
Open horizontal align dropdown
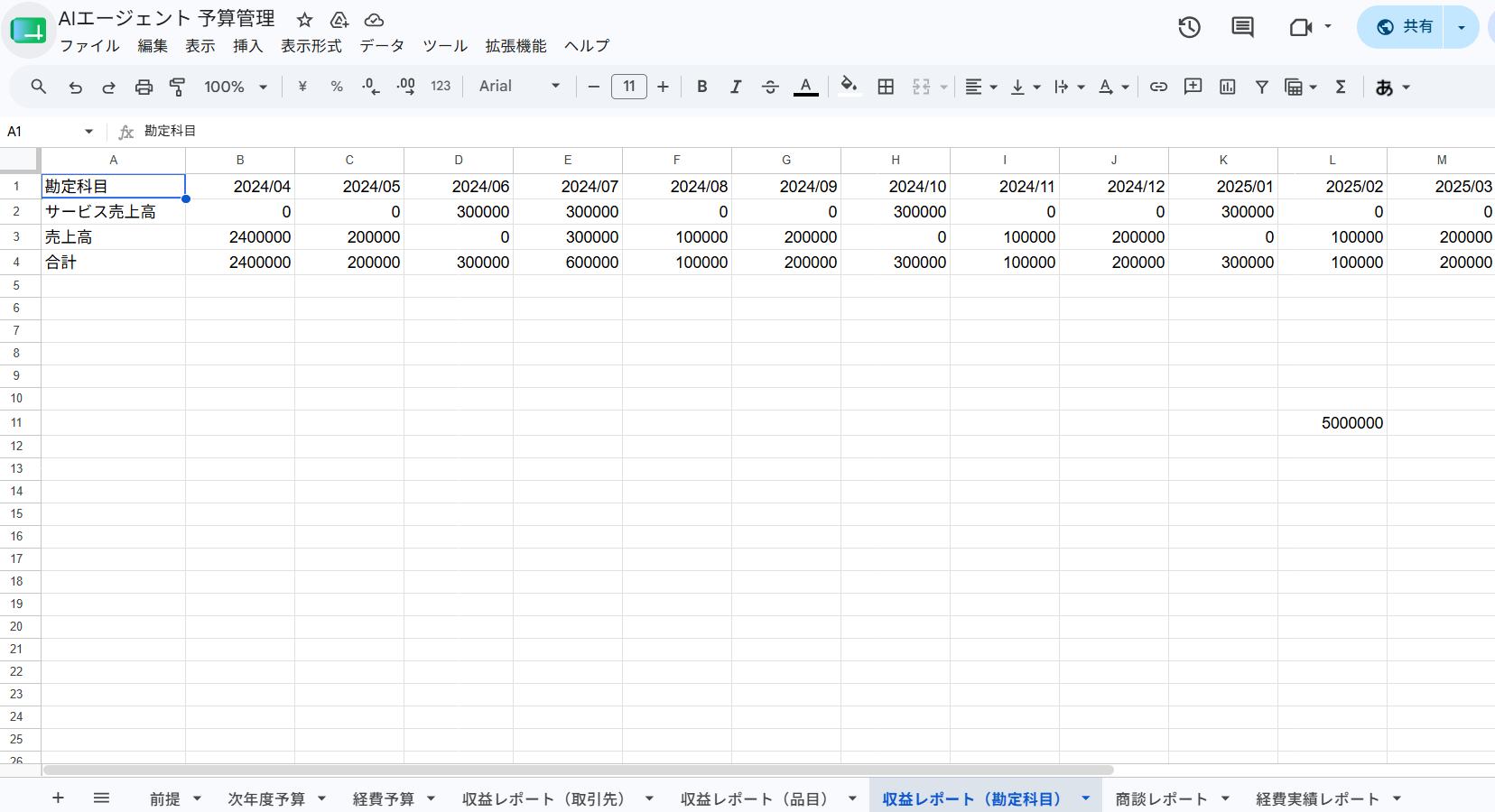tap(980, 87)
